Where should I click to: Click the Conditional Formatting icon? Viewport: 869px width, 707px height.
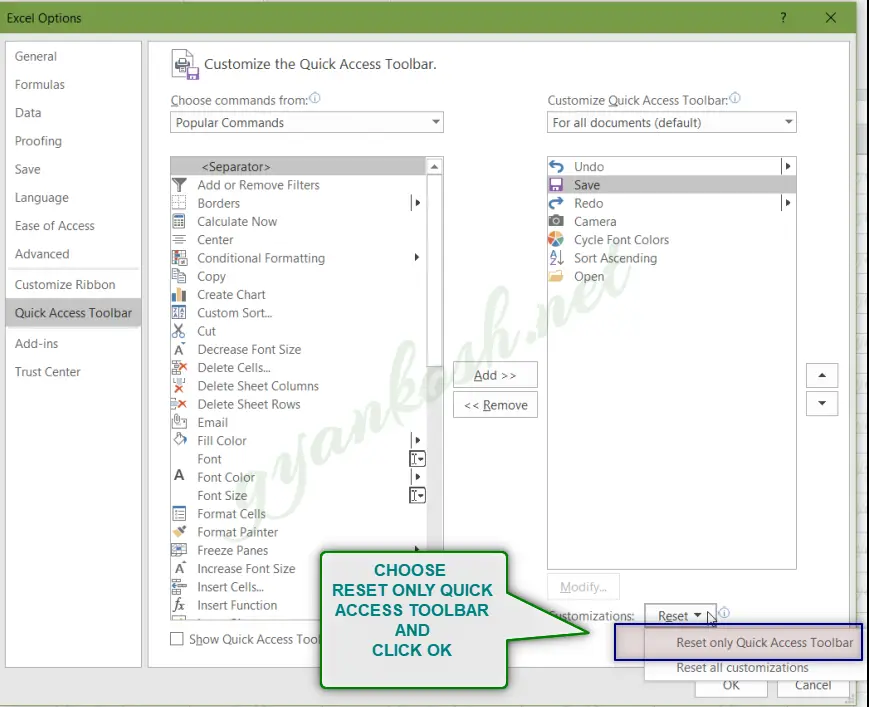coord(179,258)
